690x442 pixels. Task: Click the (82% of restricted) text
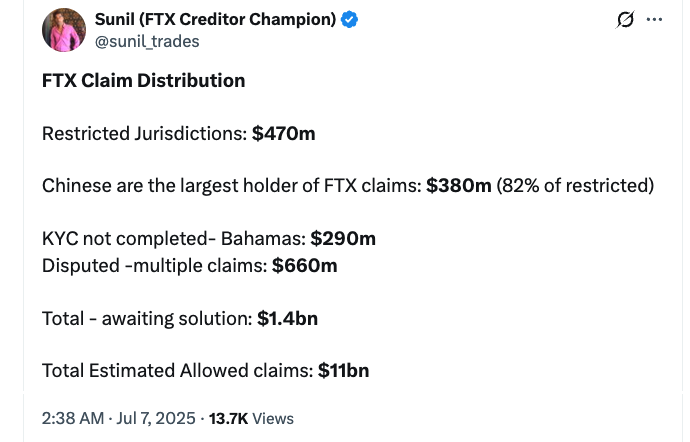click(575, 185)
